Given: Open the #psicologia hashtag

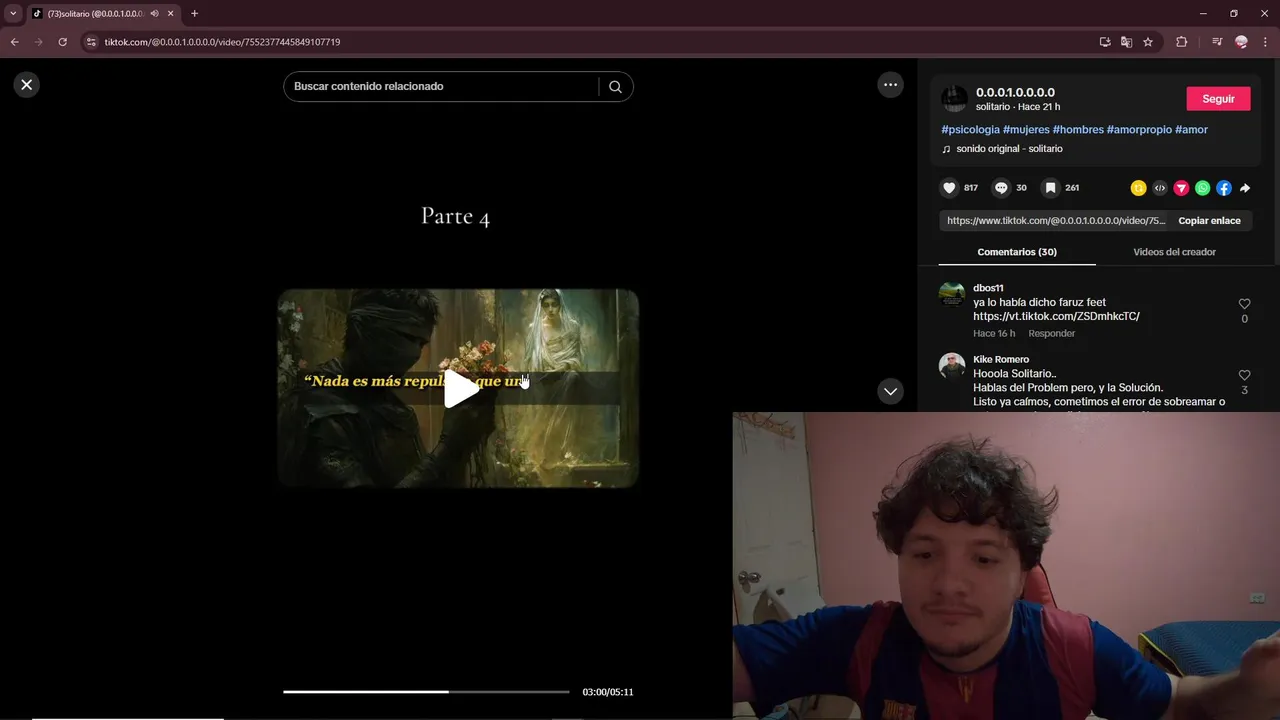Looking at the screenshot, I should click(x=970, y=130).
